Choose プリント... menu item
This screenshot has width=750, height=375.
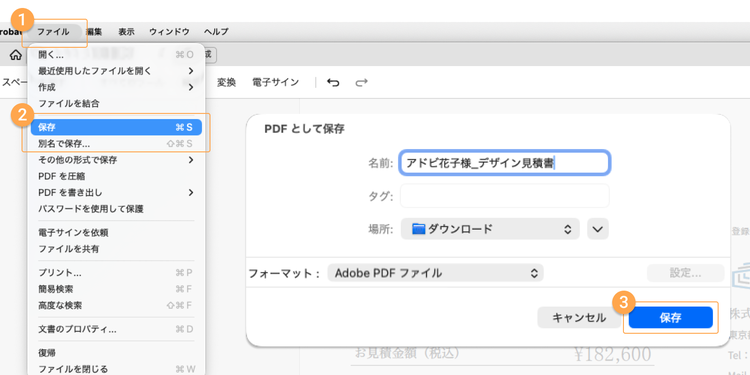point(116,273)
